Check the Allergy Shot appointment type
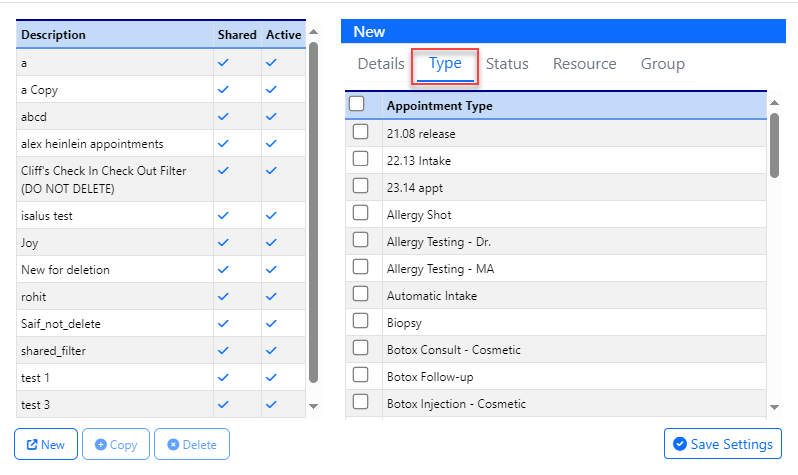 click(361, 213)
